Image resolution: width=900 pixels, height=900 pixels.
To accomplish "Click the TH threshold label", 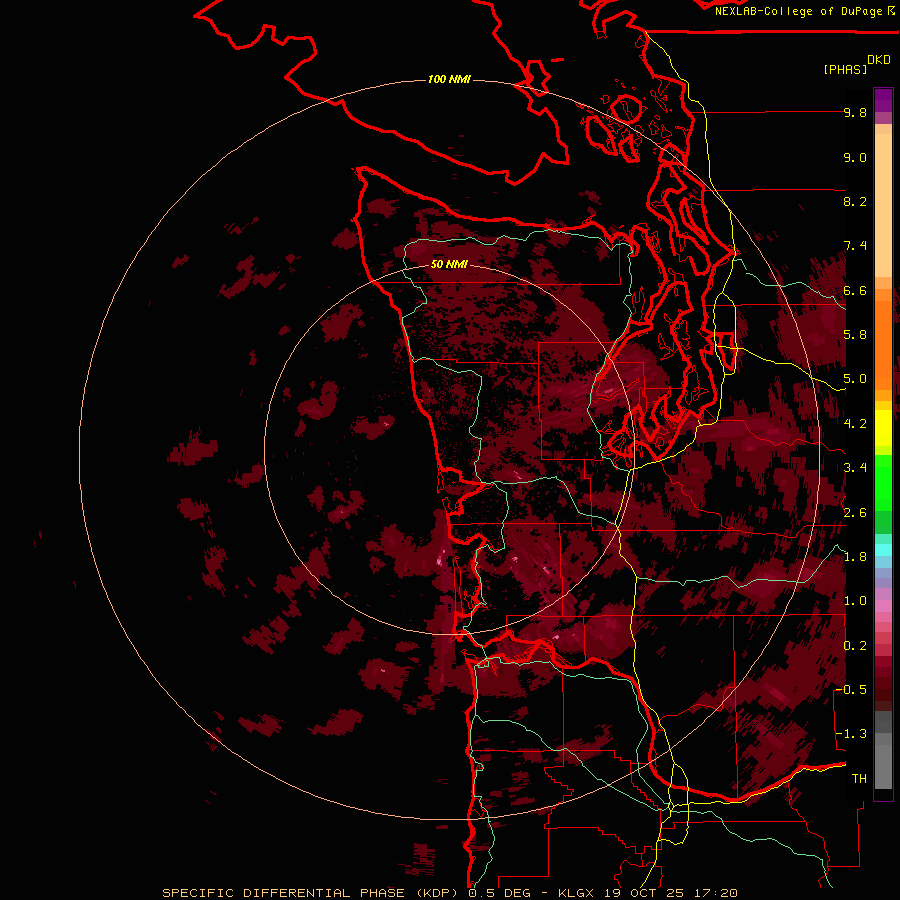I will tap(859, 779).
